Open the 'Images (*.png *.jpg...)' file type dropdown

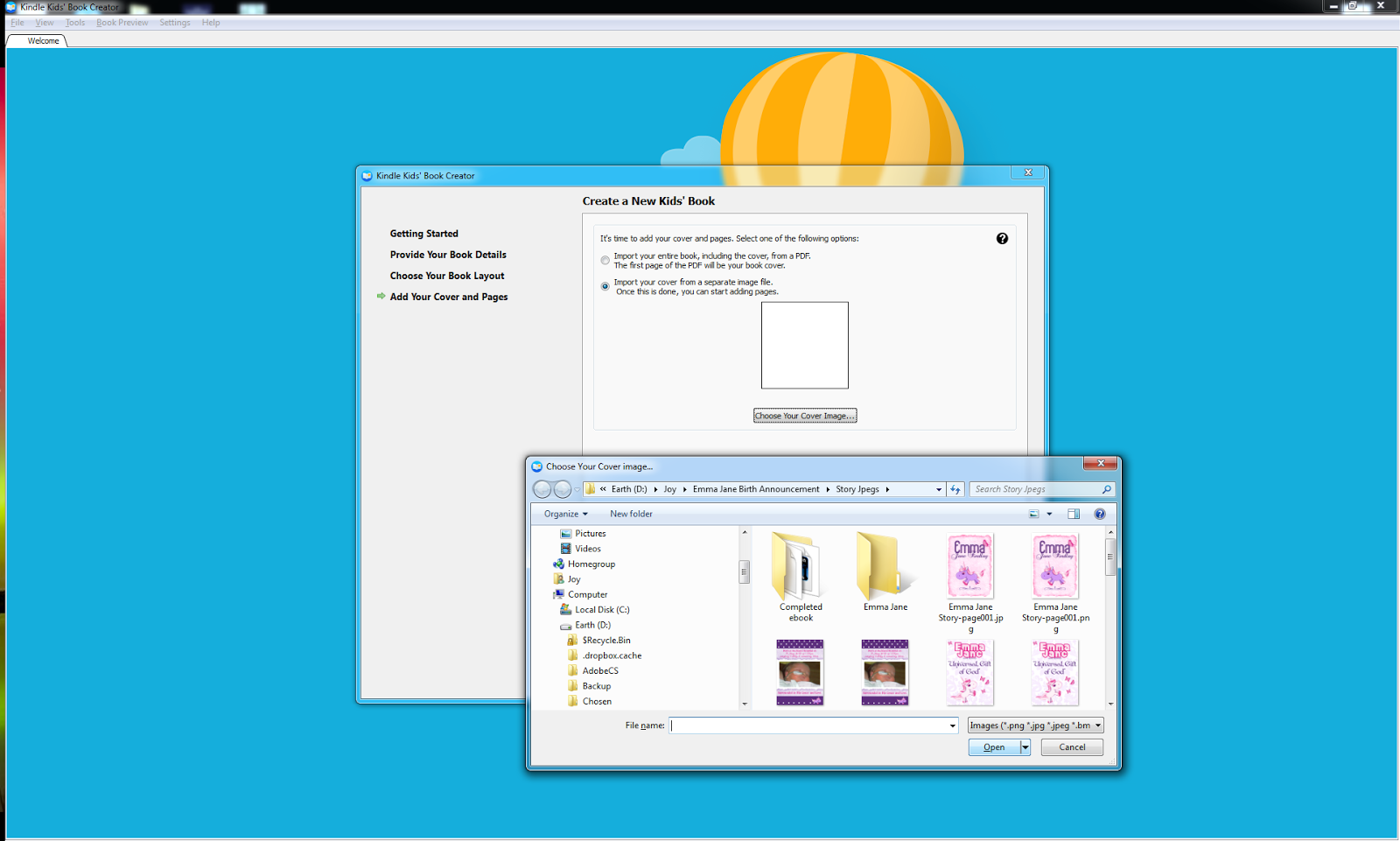tap(1034, 725)
